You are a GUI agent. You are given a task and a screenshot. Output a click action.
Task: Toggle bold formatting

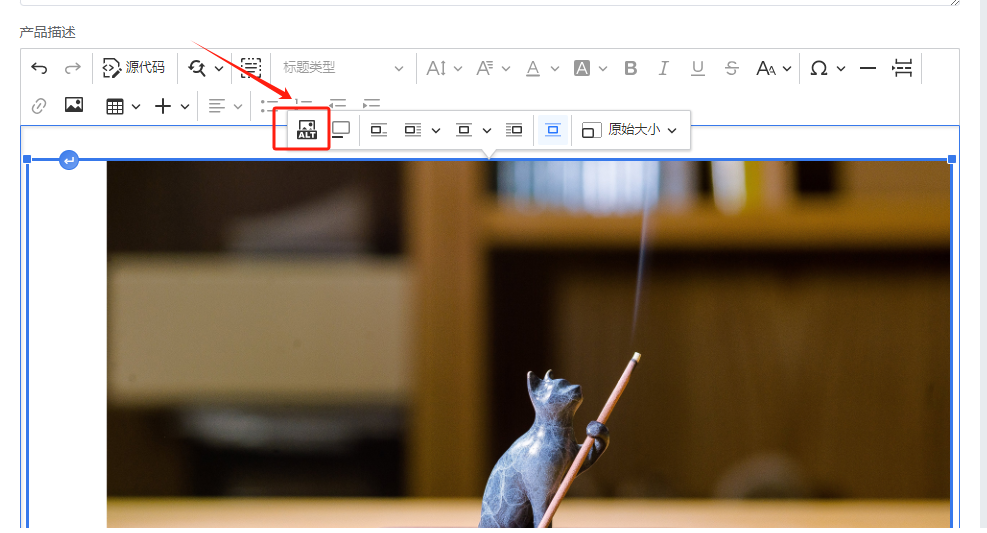(630, 68)
